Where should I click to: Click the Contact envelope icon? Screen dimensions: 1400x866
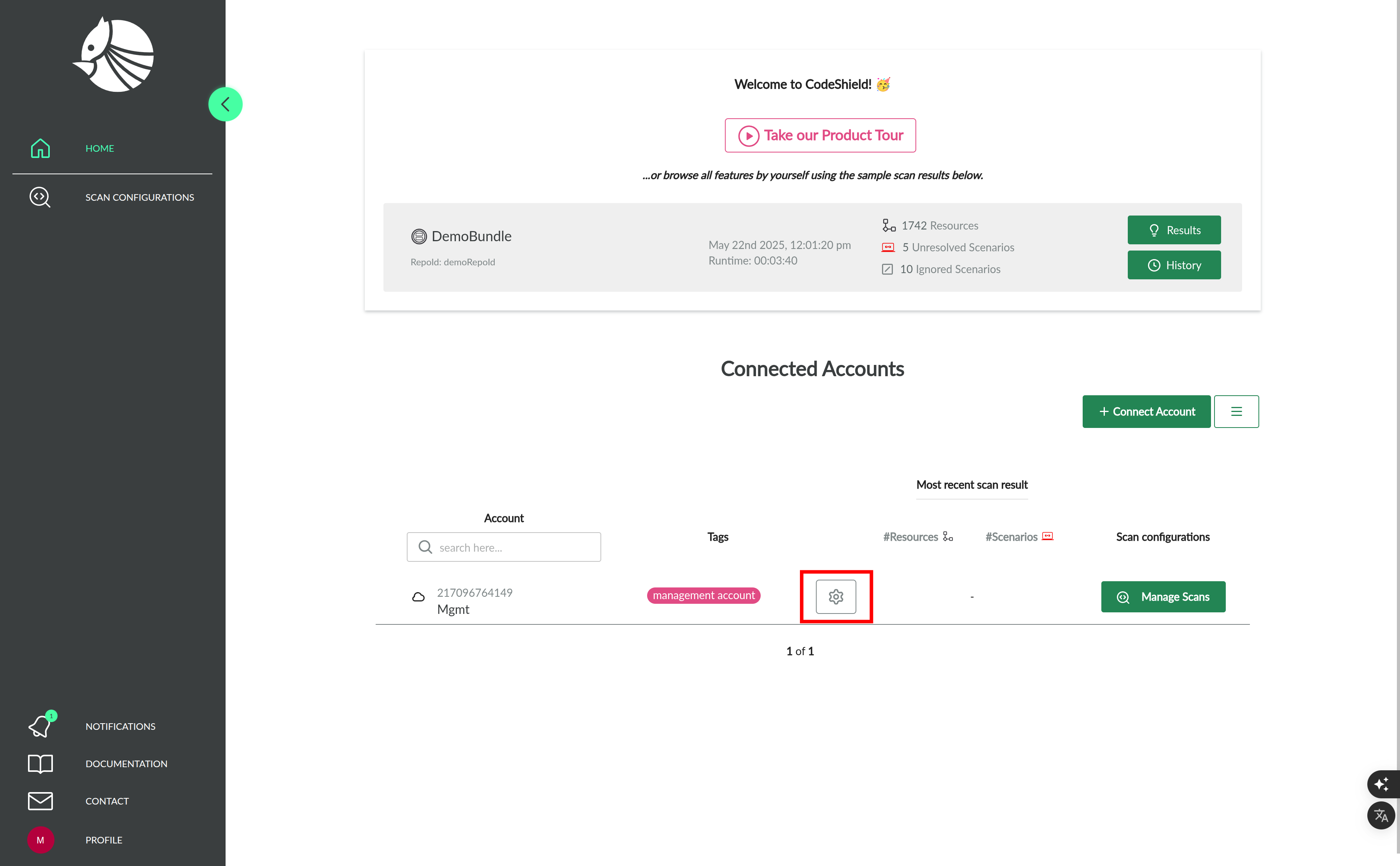pyautogui.click(x=40, y=801)
